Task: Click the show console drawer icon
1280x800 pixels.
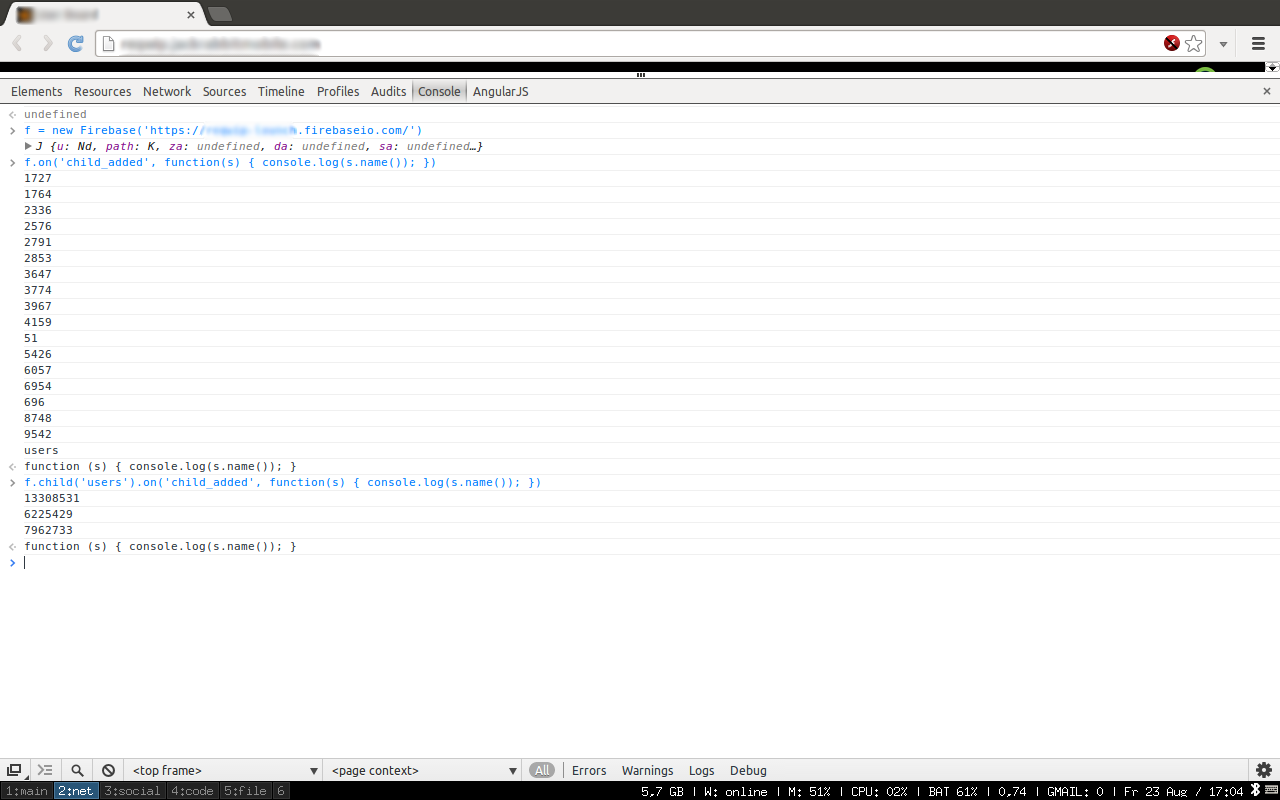Action: (45, 770)
